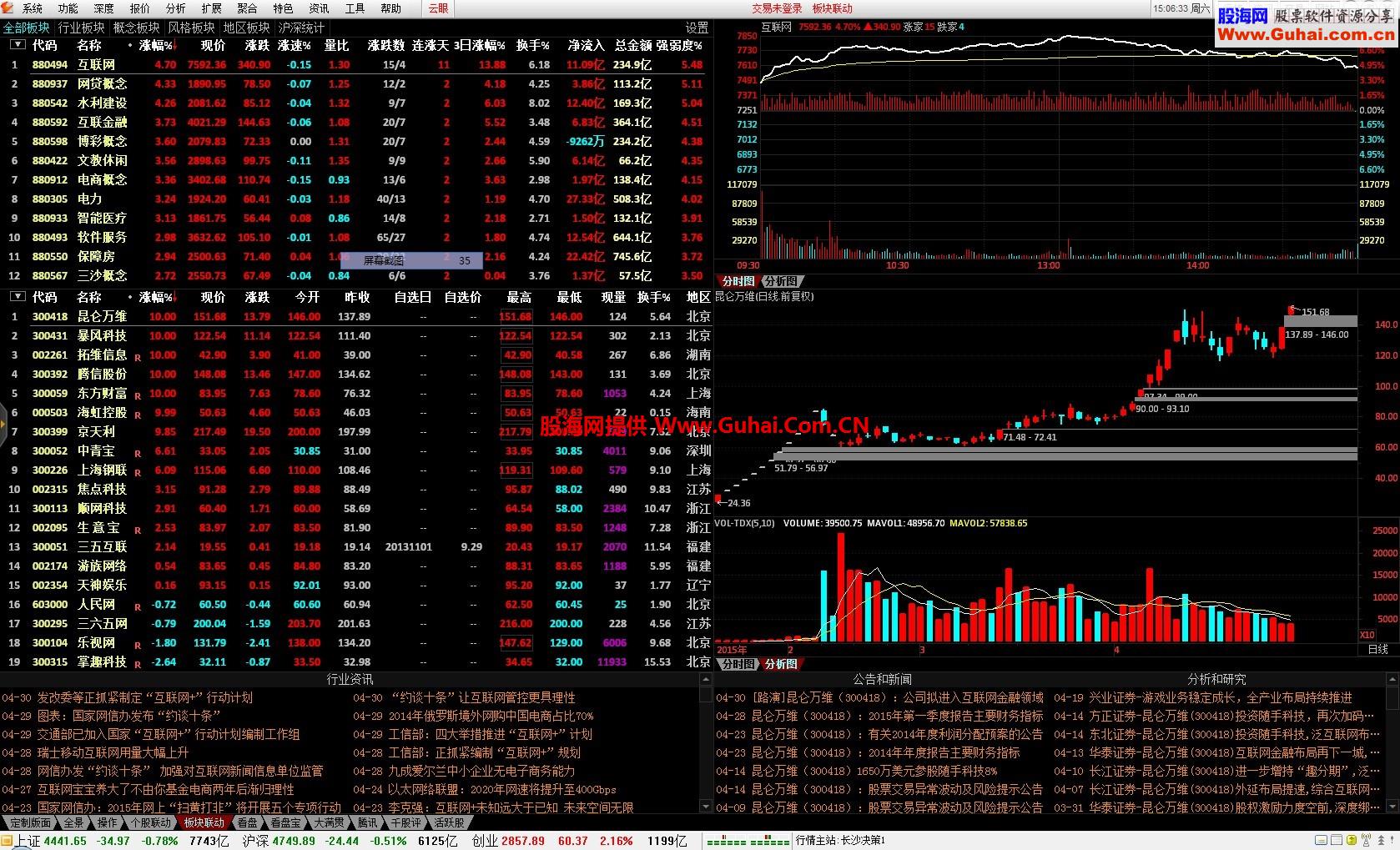Click the yellow upload icon in status bar

click(x=1351, y=840)
